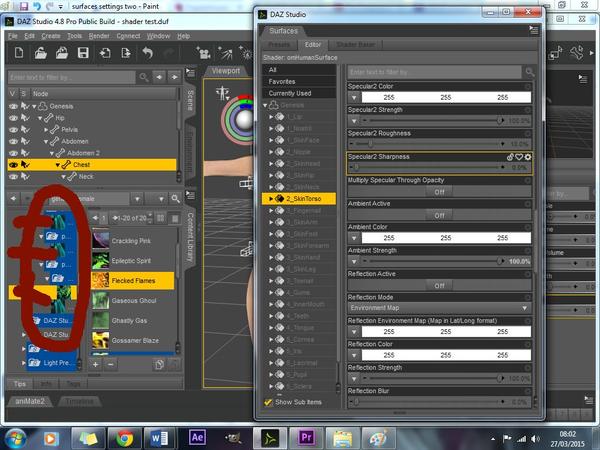Click the New Scene icon in toolbar

coord(19,52)
